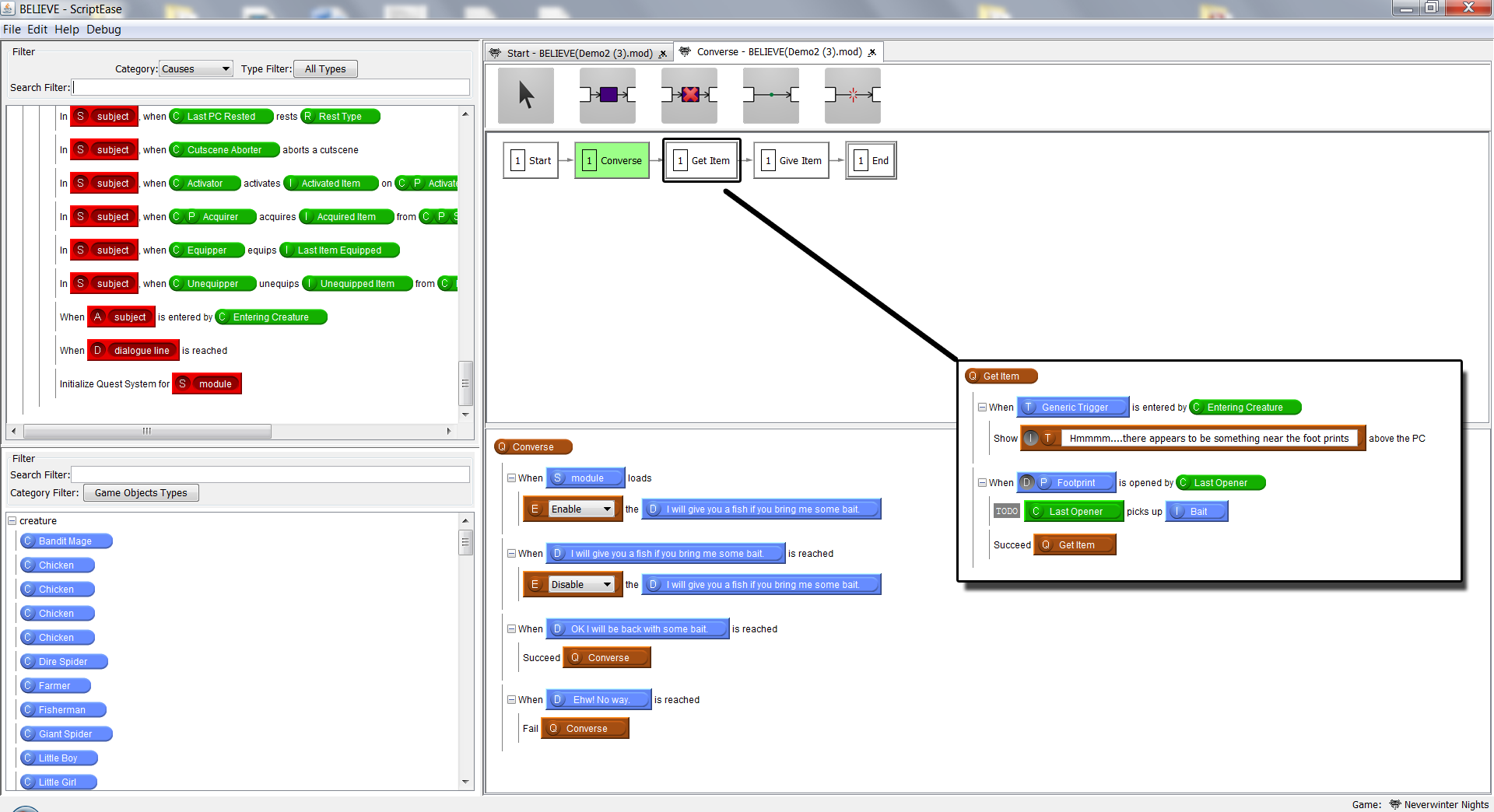Select the green Converse quest node

coord(612,160)
